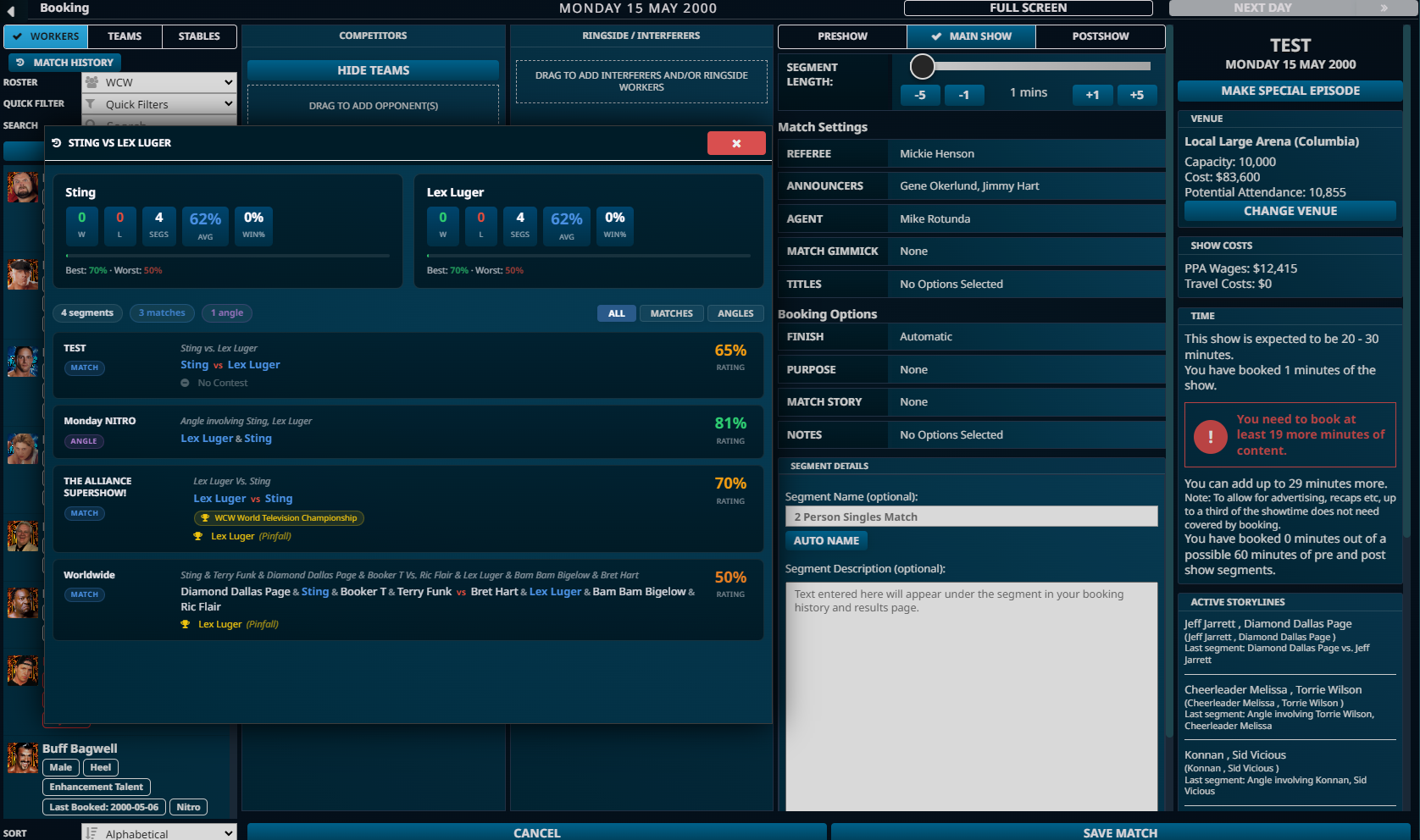Filter history to Matches only
The height and width of the screenshot is (840, 1420).
point(672,313)
